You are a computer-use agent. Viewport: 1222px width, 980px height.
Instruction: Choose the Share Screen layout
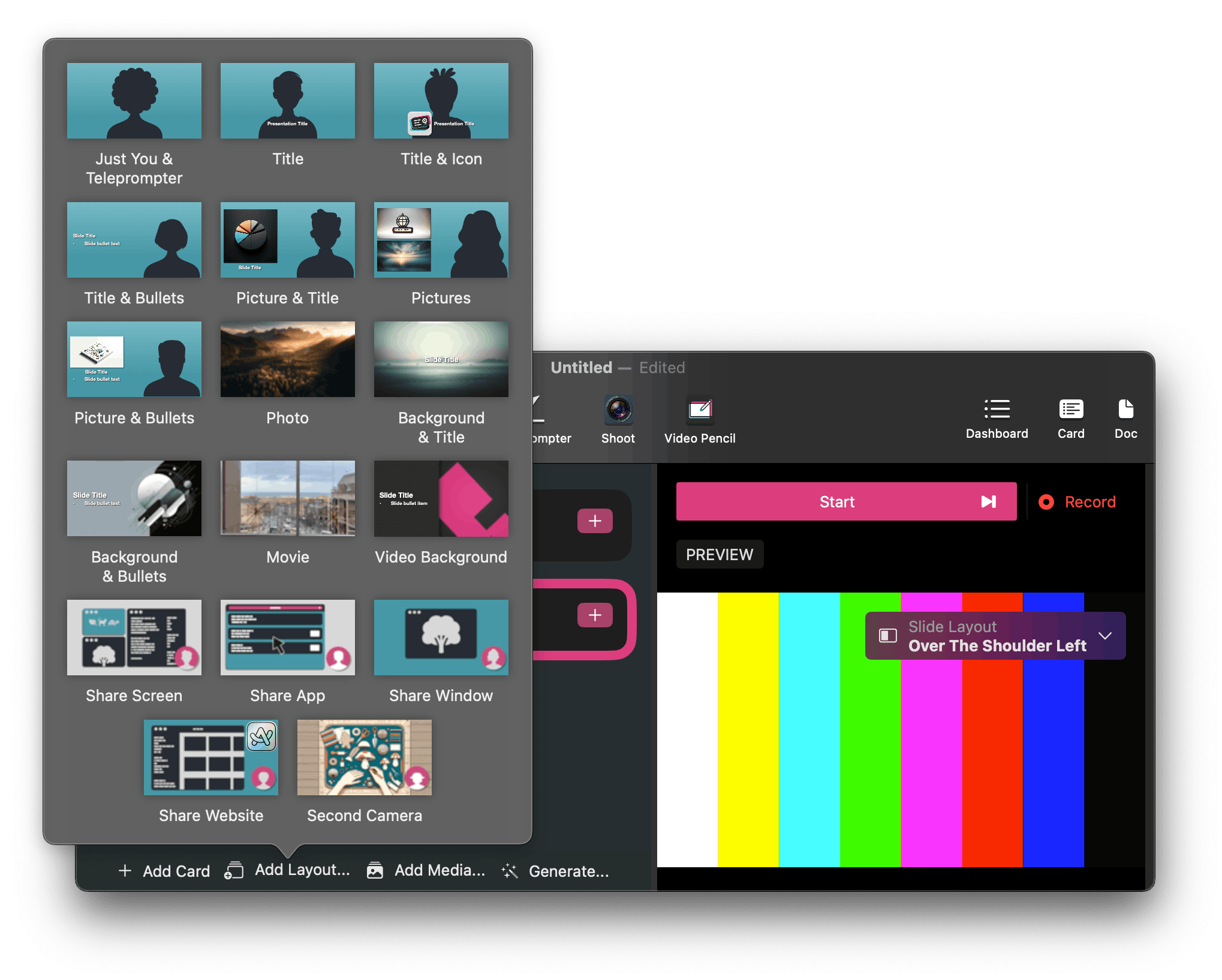134,638
